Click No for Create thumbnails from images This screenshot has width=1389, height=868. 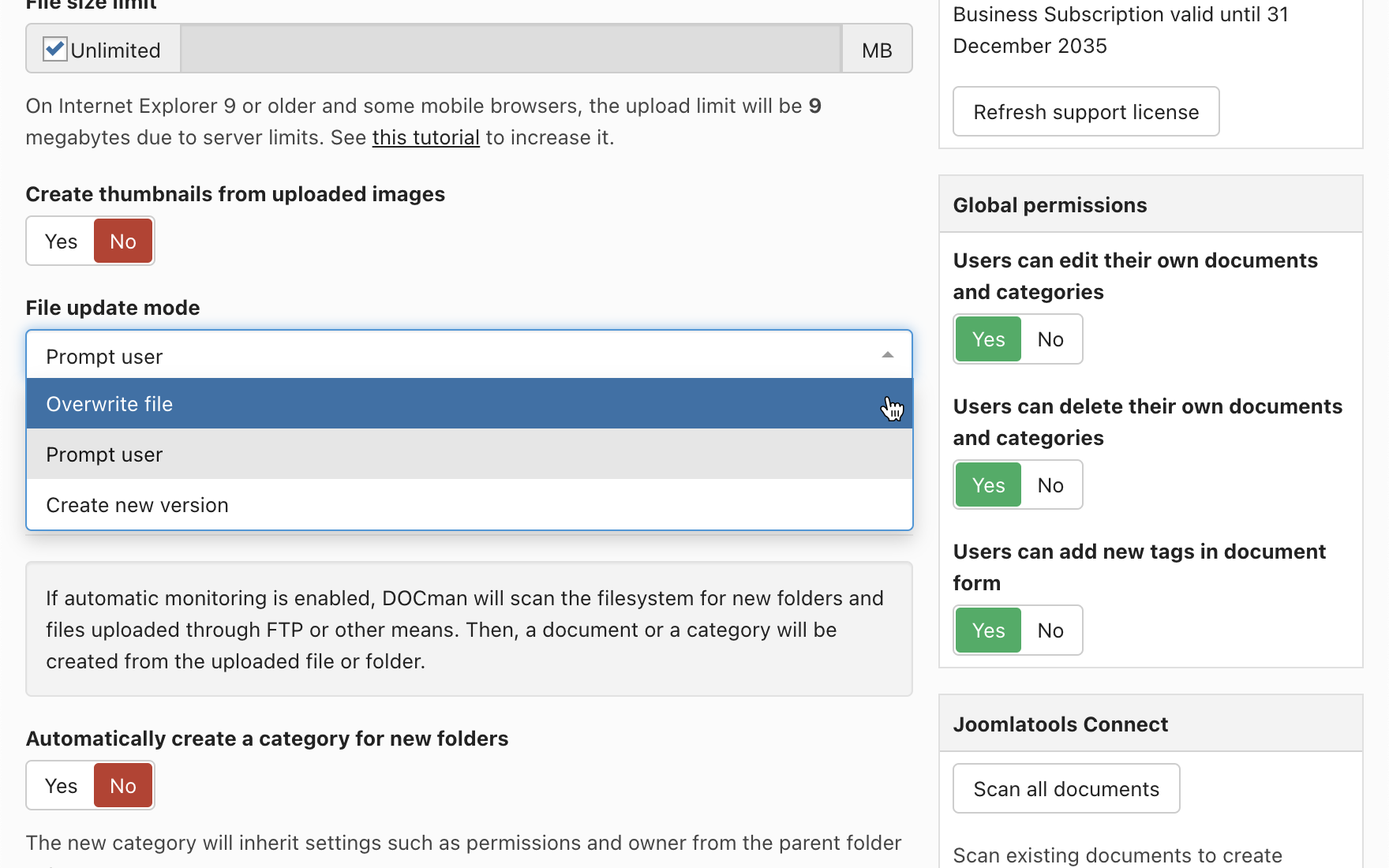[123, 241]
